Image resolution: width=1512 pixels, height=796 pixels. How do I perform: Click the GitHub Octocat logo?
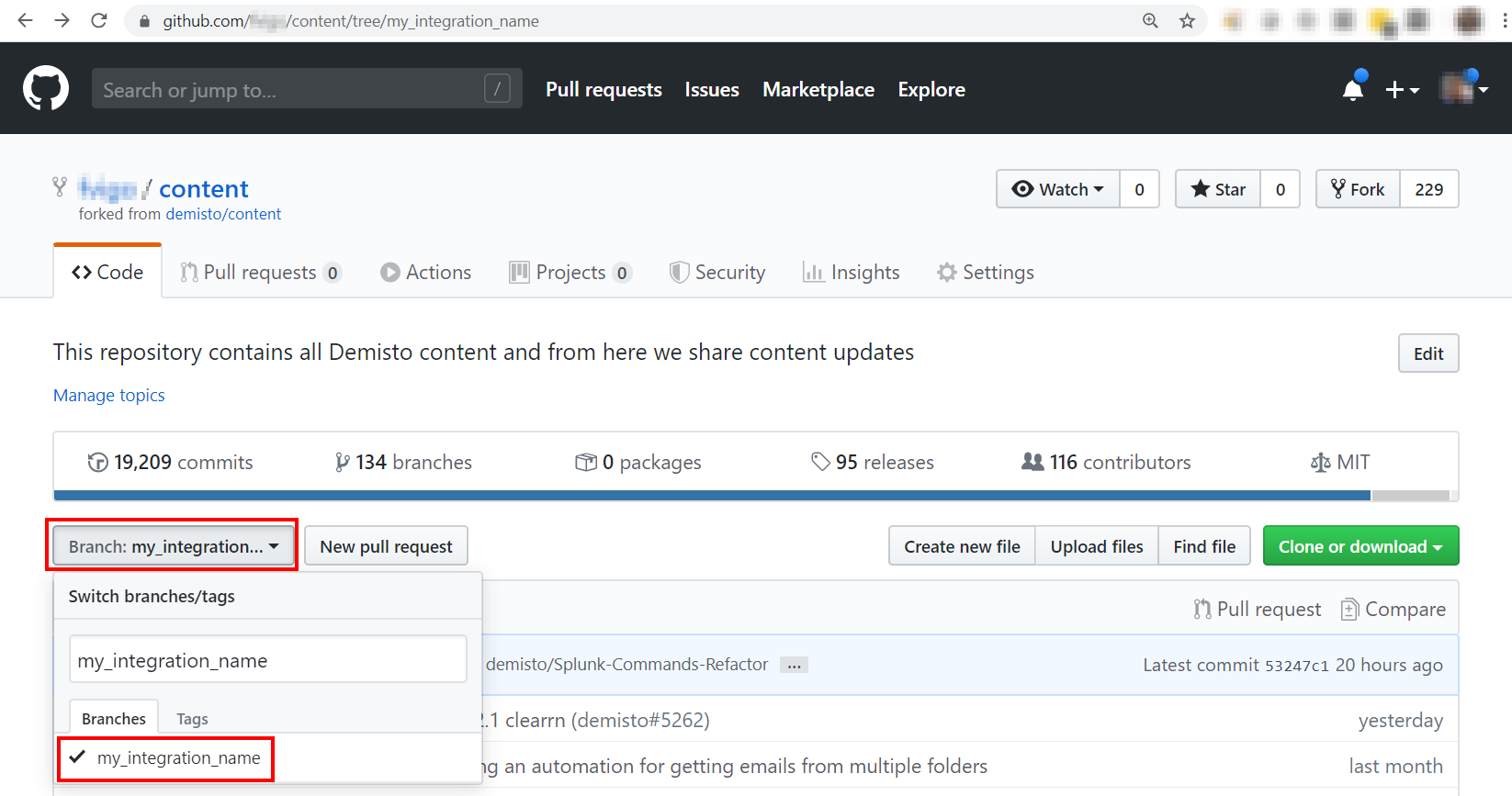click(46, 88)
